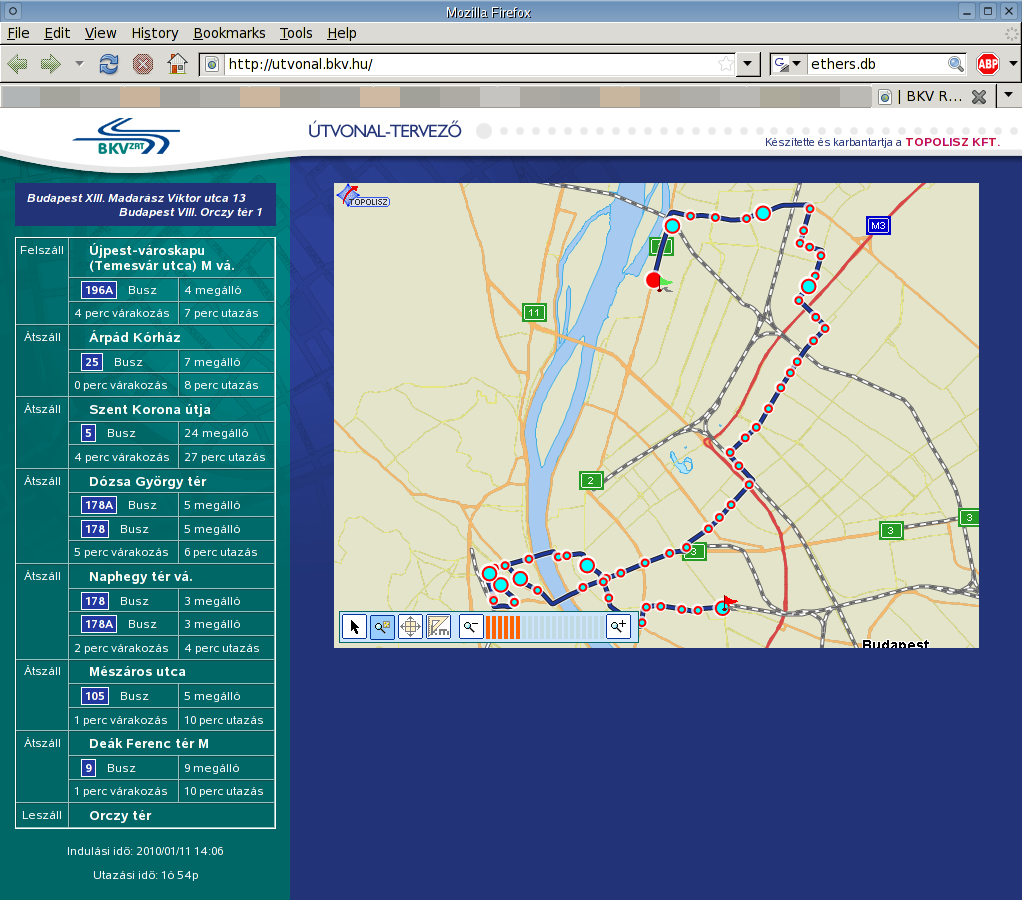Bookmark this page with the star icon
Screen dimensions: 1022x900
point(725,64)
